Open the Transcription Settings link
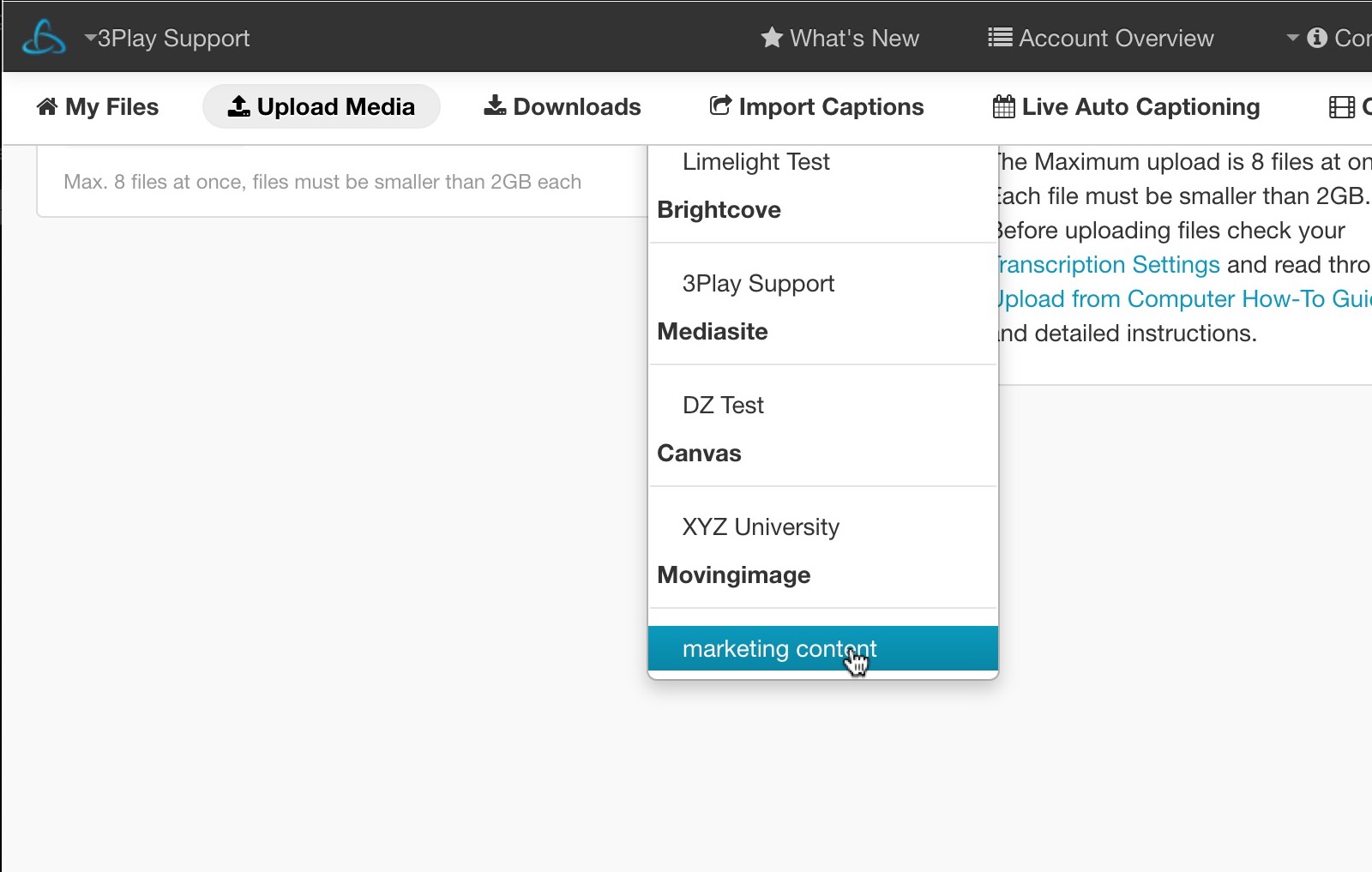The image size is (1372, 872). (1109, 264)
